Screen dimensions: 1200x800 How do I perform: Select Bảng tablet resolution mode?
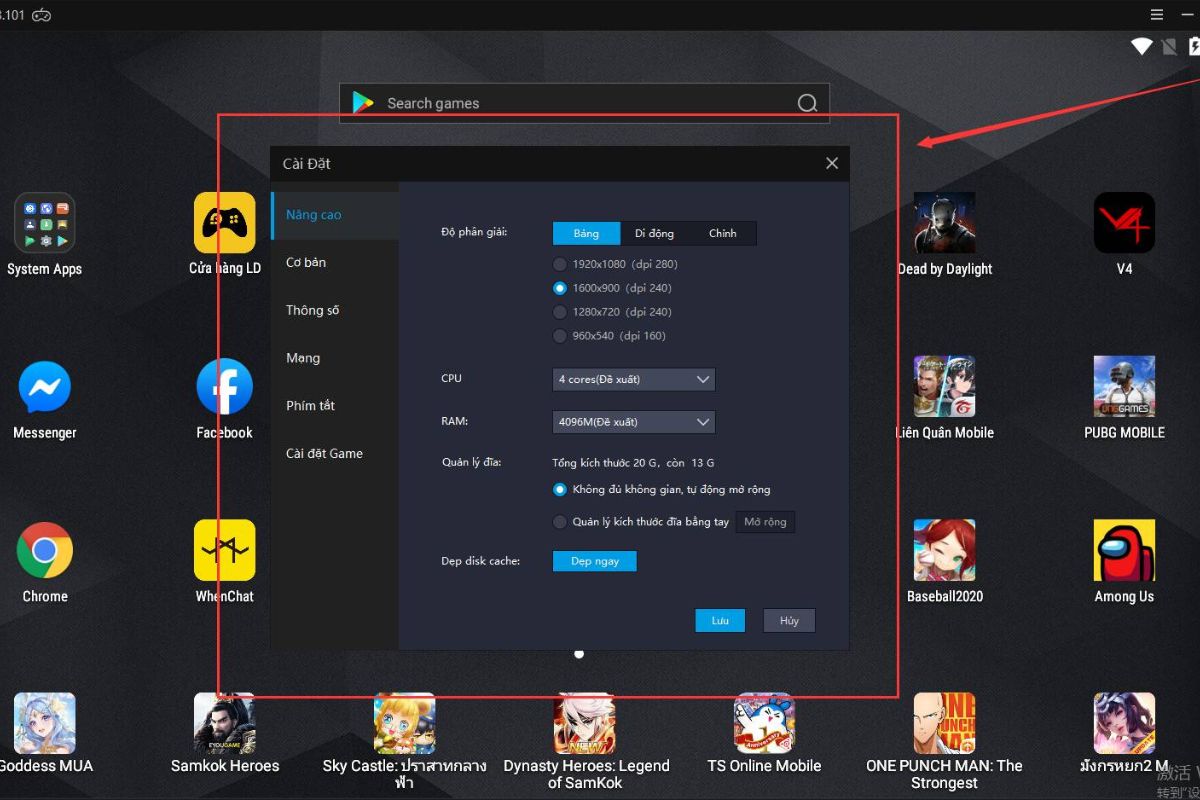coord(586,233)
